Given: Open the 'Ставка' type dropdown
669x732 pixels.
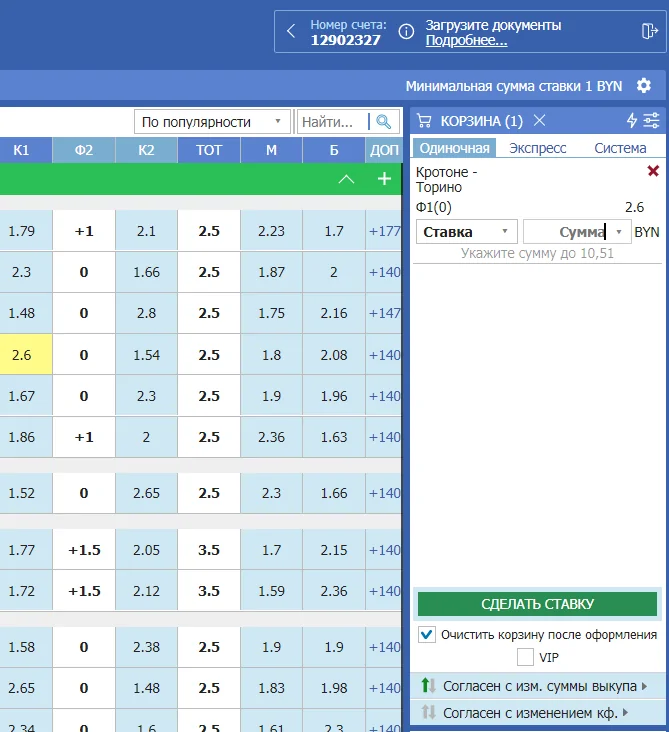Looking at the screenshot, I should click(x=466, y=232).
